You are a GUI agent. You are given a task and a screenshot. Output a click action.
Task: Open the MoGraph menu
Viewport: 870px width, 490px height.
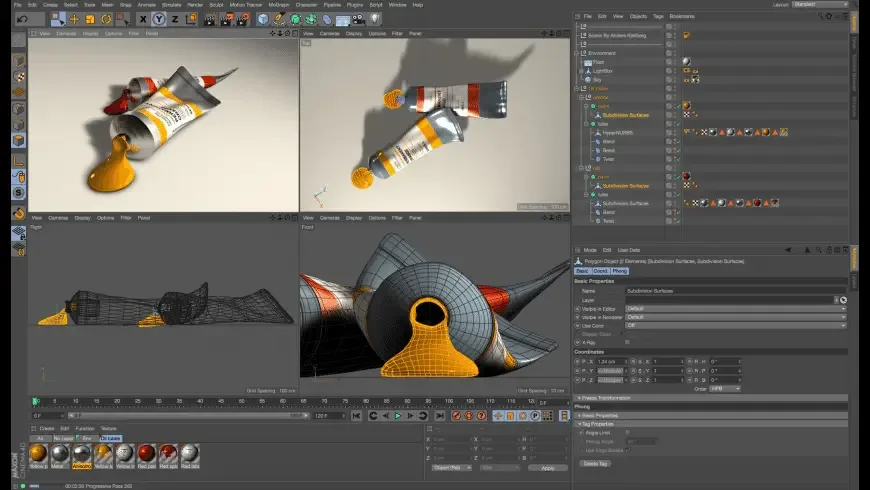pos(279,4)
